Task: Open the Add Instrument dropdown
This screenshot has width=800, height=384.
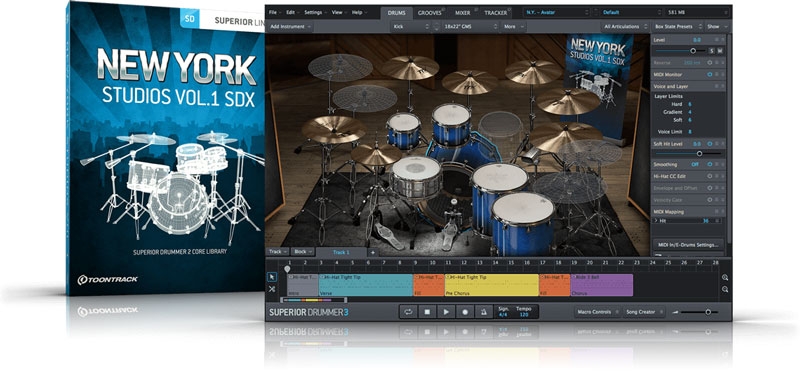Action: coord(290,27)
